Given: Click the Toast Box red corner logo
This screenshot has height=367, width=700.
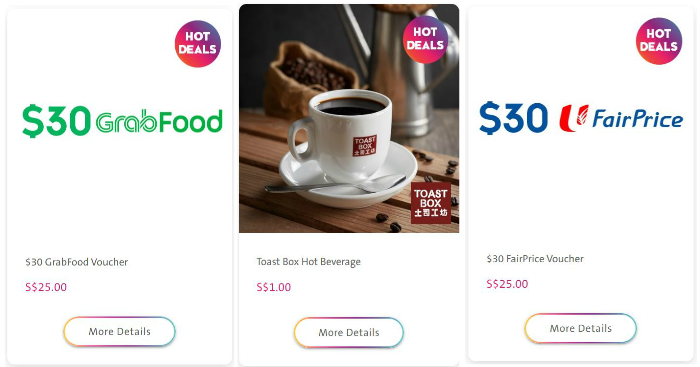Looking at the screenshot, I should (x=431, y=203).
